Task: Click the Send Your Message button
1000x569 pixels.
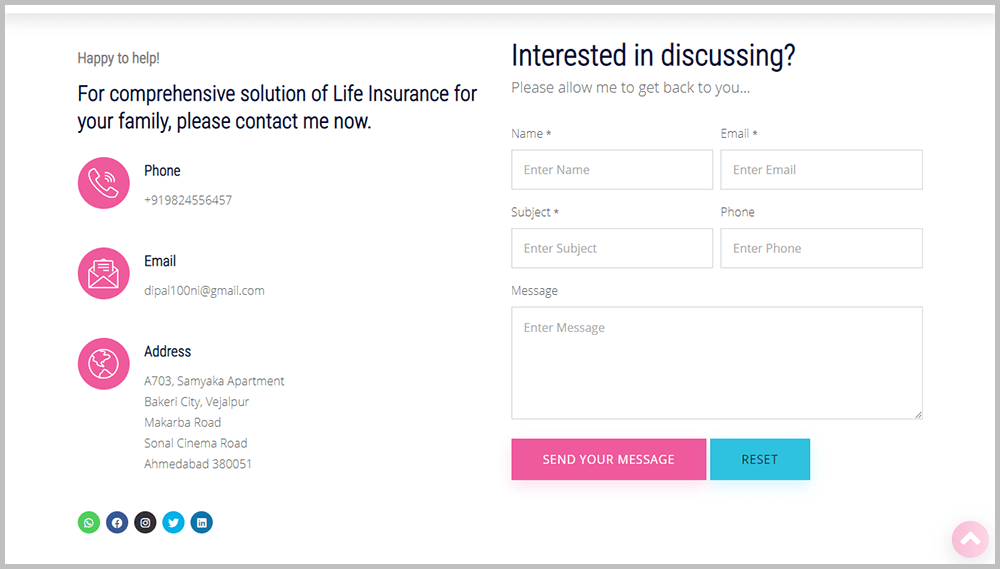Action: 608,459
